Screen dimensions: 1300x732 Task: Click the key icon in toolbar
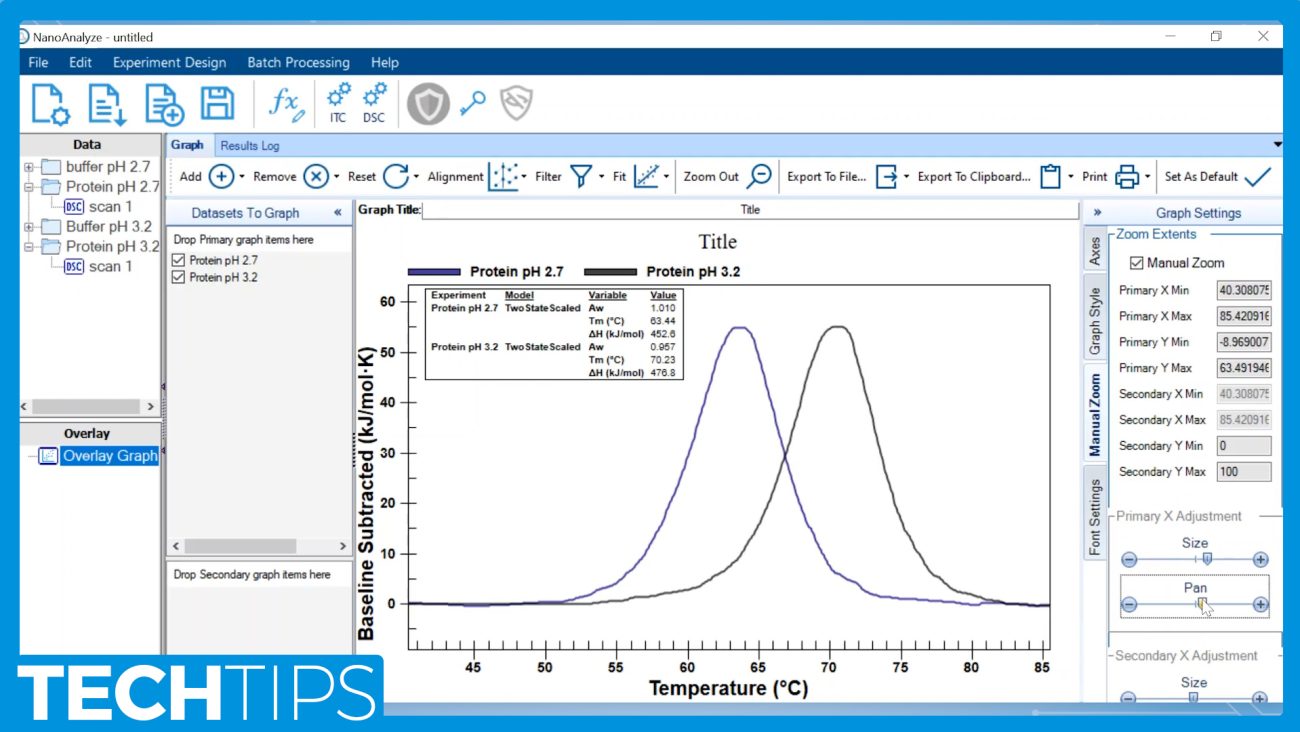tap(473, 103)
